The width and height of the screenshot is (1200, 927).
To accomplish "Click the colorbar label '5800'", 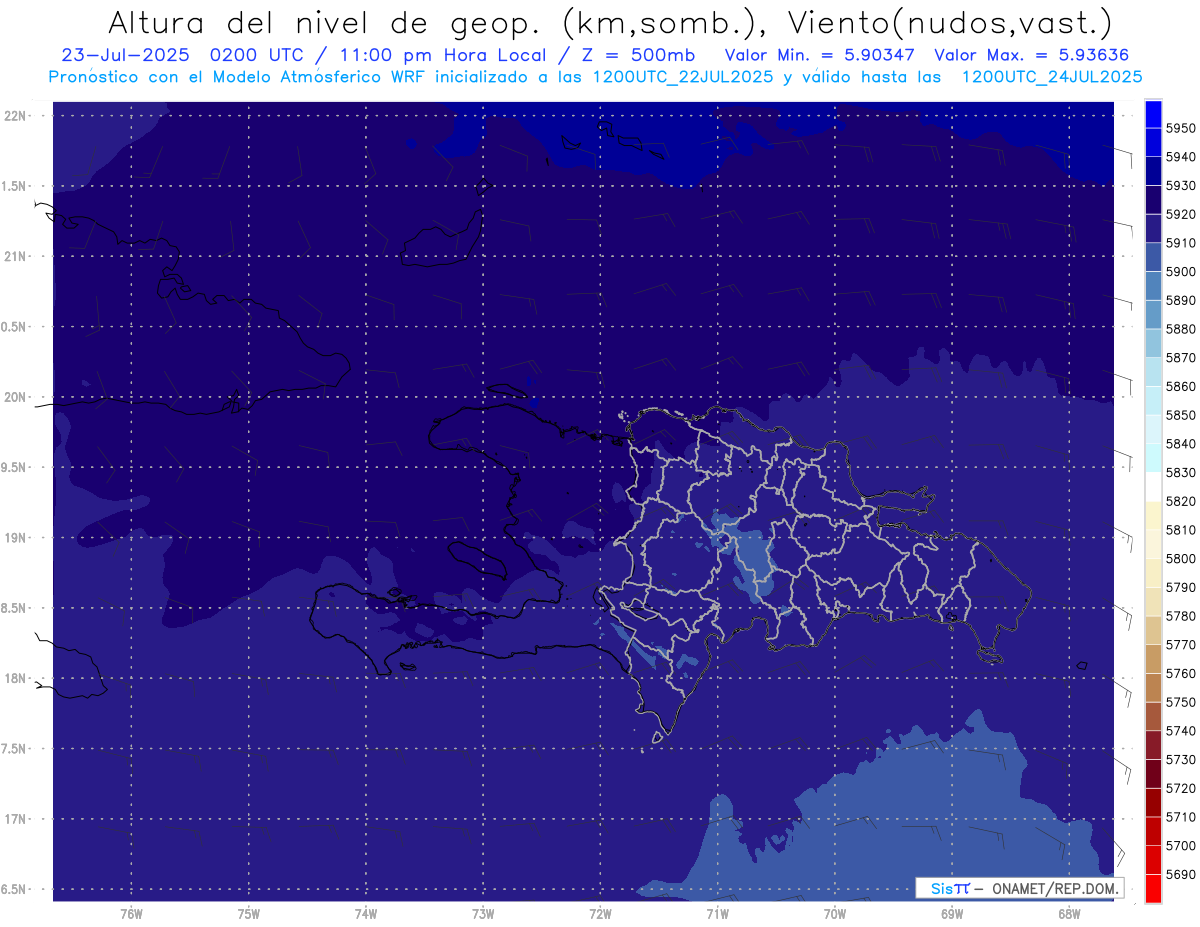I will (x=1181, y=558).
